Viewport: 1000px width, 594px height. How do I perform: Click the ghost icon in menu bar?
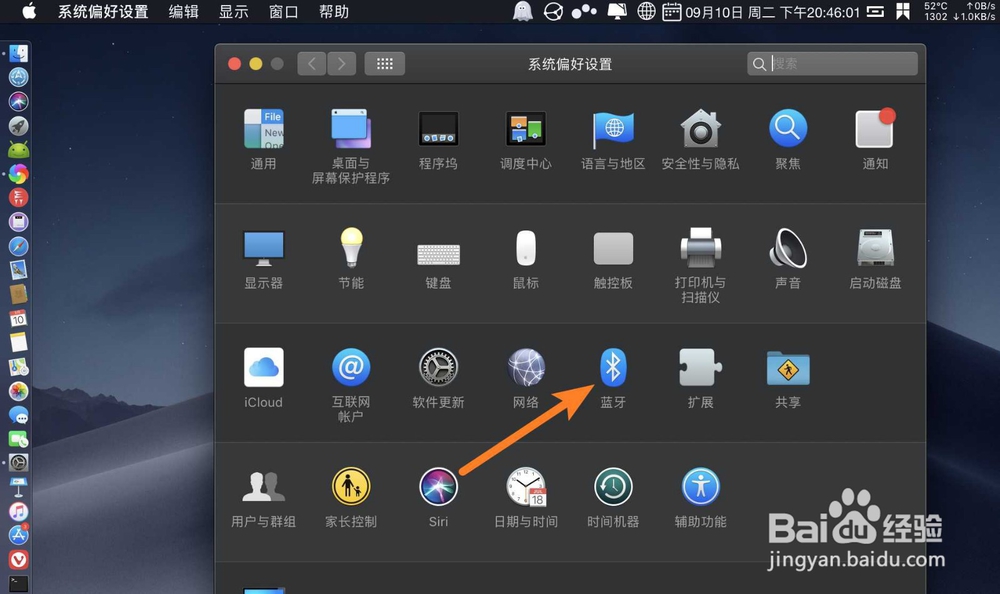(x=522, y=11)
